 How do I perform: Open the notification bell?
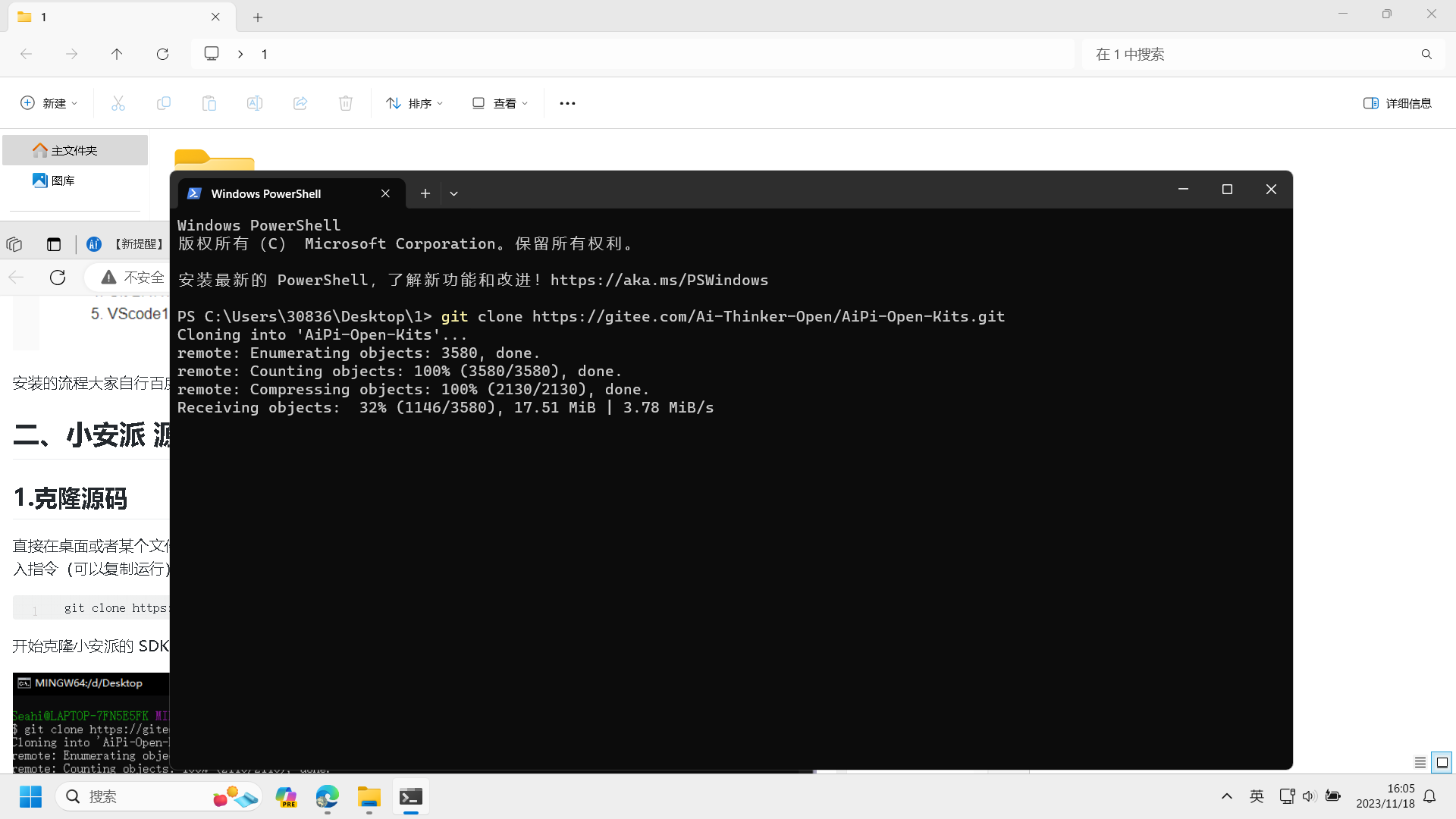(x=1429, y=796)
